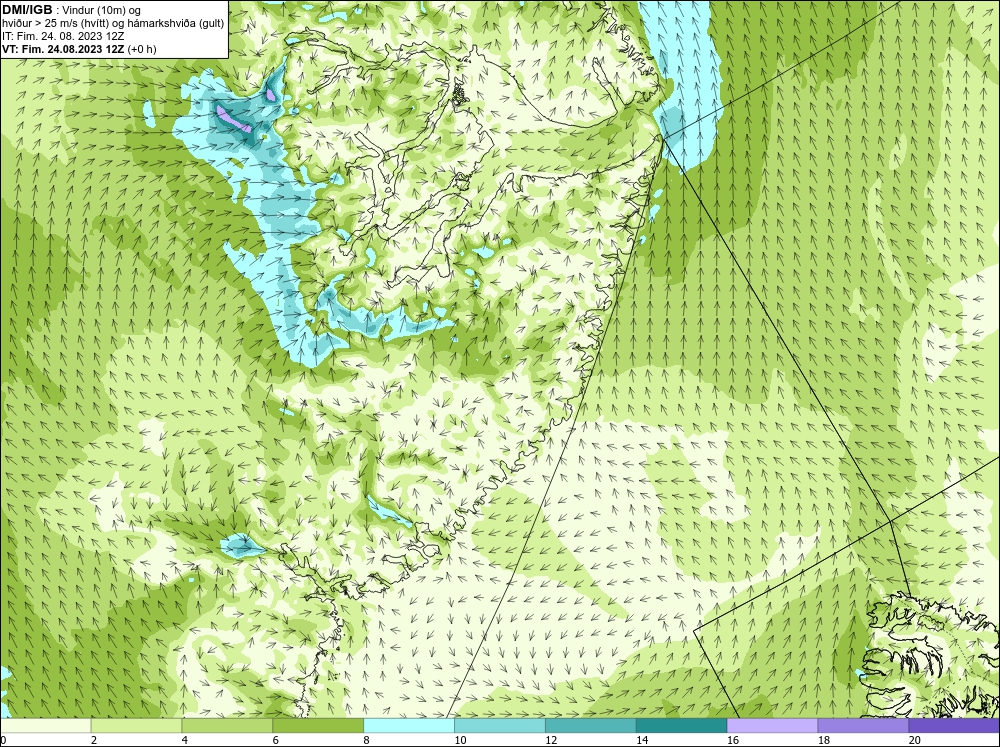This screenshot has height=747, width=1000.
Task: Click the scale label "0"
Action: 3,740
